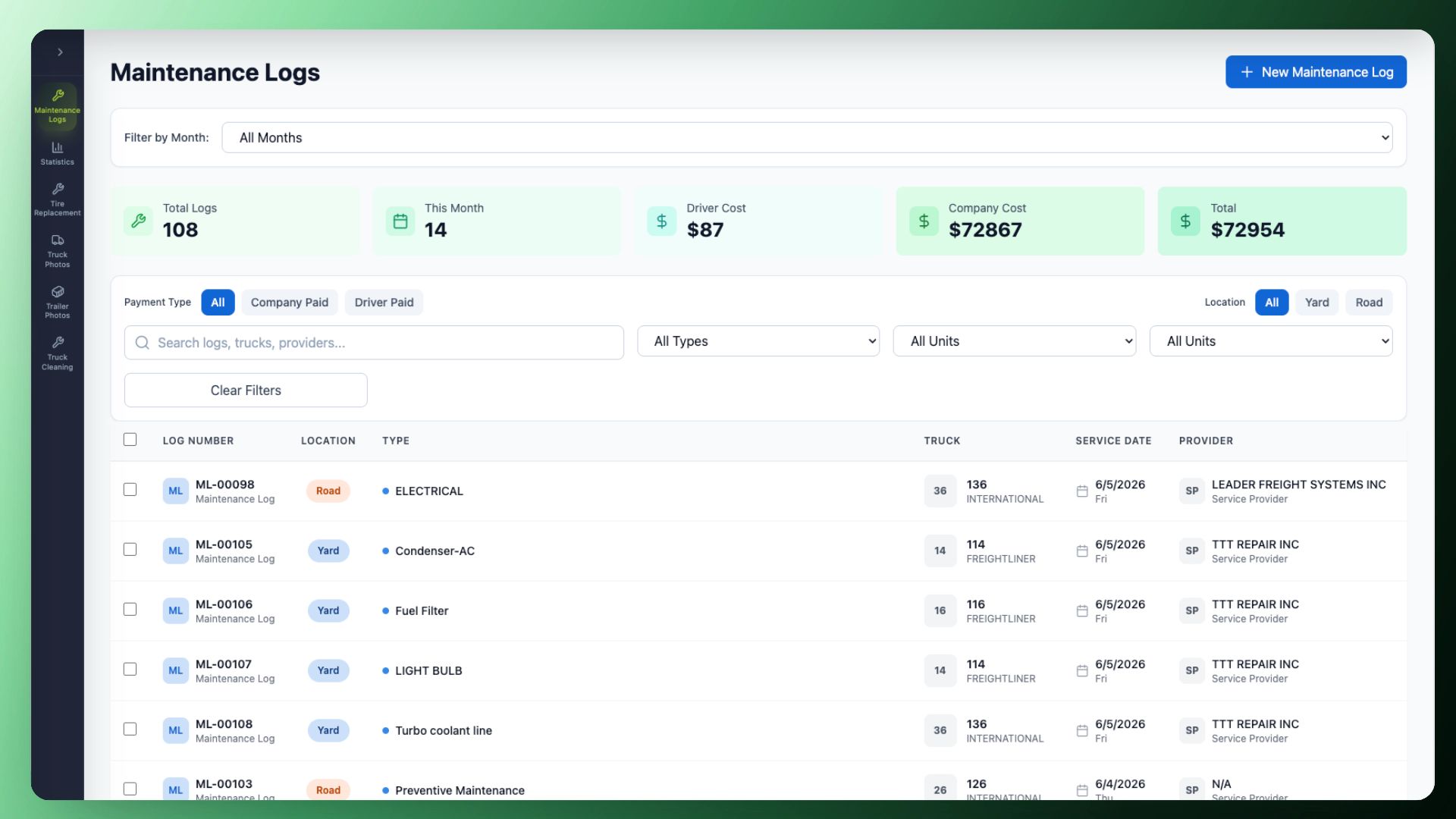Sort by LOG NUMBER column header
Image resolution: width=1456 pixels, height=819 pixels.
pos(198,441)
